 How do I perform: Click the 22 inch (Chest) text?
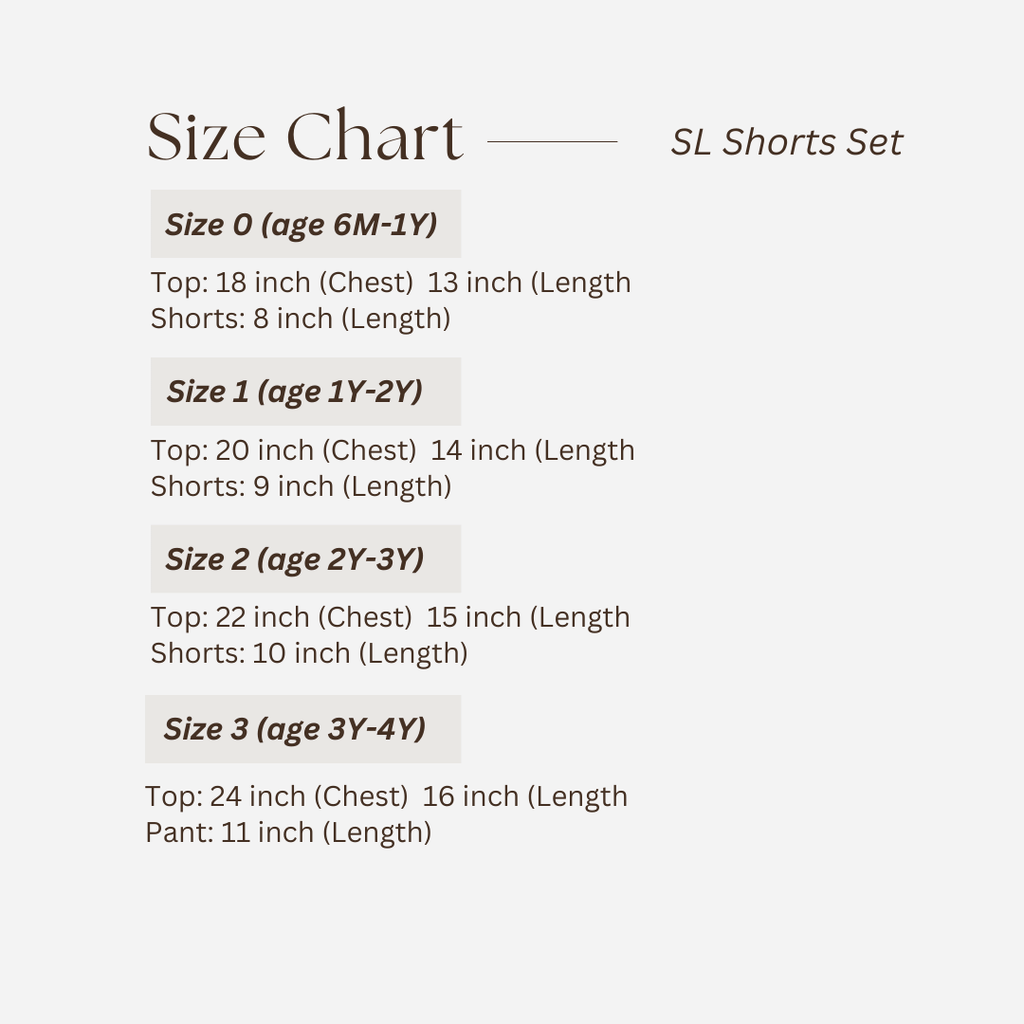coord(313,617)
